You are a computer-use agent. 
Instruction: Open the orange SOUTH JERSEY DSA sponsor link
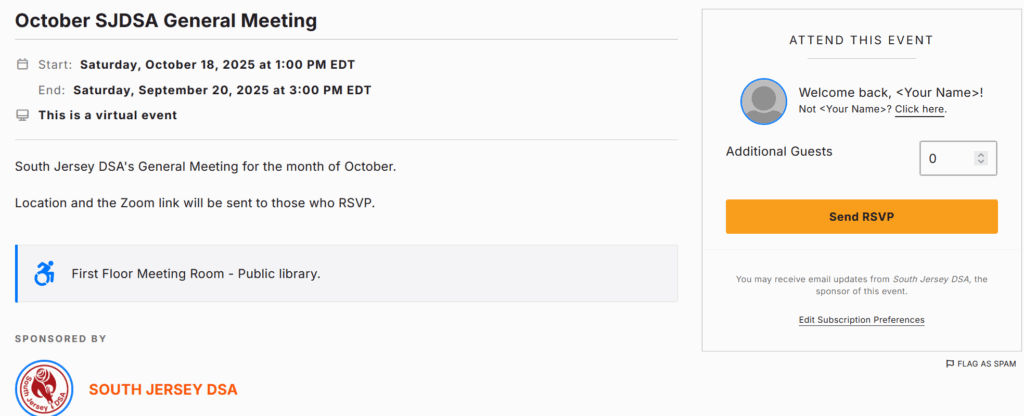163,389
